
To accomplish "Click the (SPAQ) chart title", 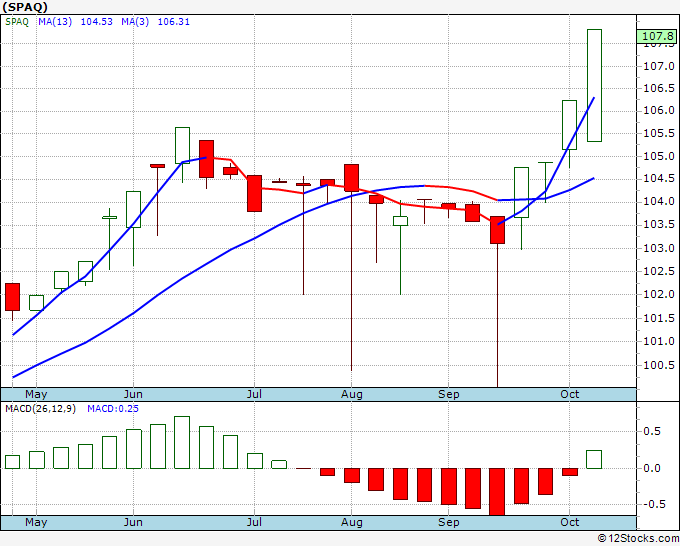I will tap(25, 7).
